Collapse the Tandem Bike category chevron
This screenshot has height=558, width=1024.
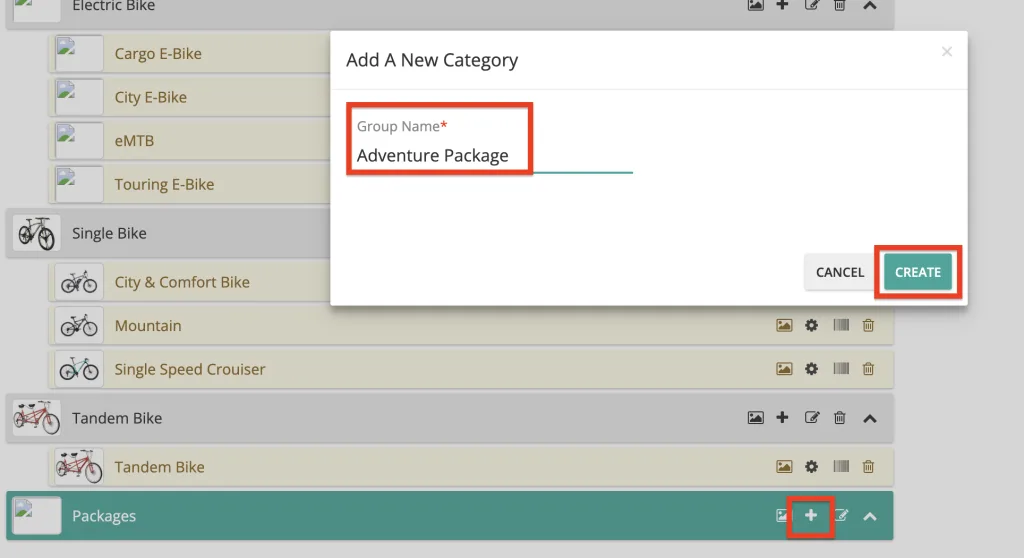click(x=870, y=418)
